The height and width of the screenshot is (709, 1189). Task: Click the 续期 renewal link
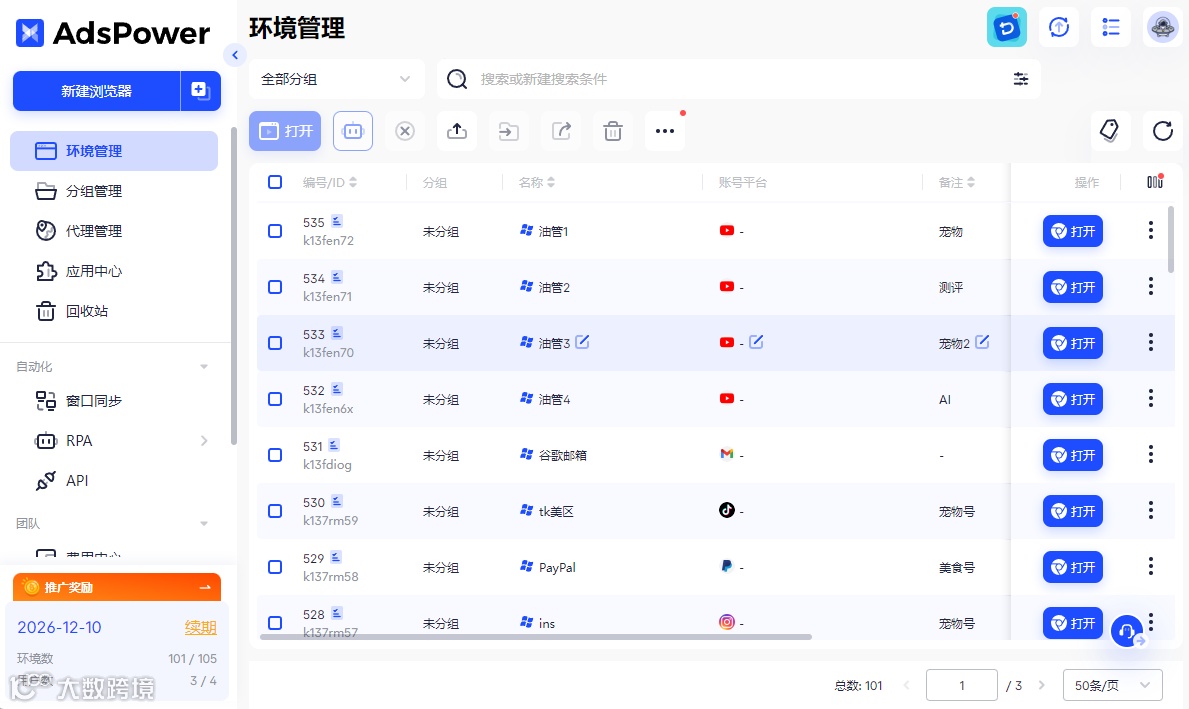tap(201, 627)
